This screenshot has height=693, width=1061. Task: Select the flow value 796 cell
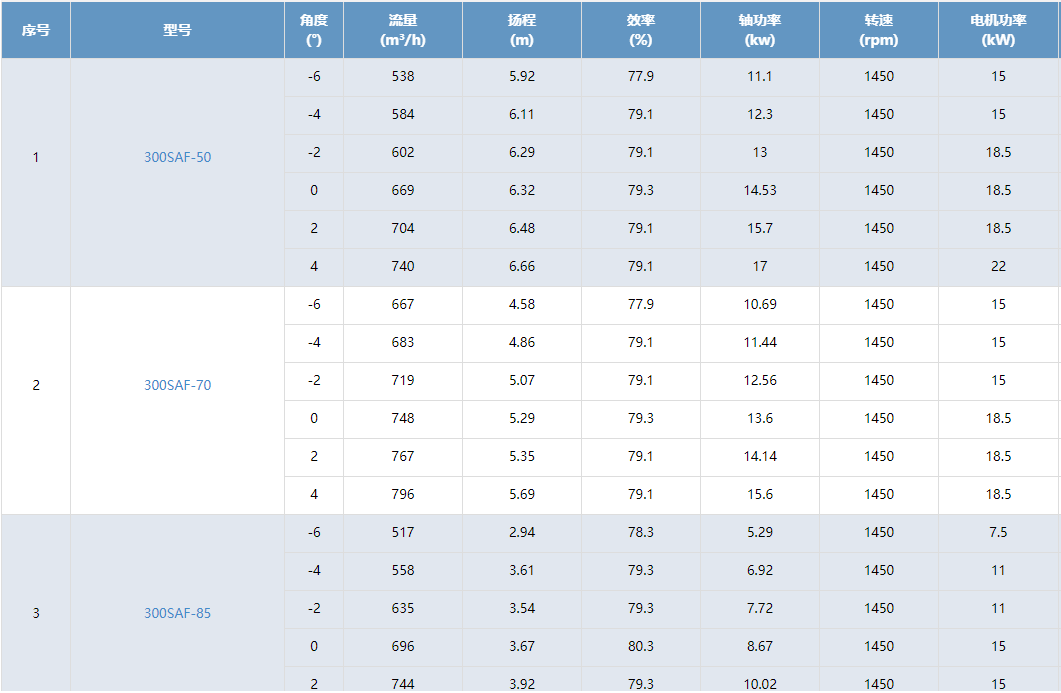(403, 494)
